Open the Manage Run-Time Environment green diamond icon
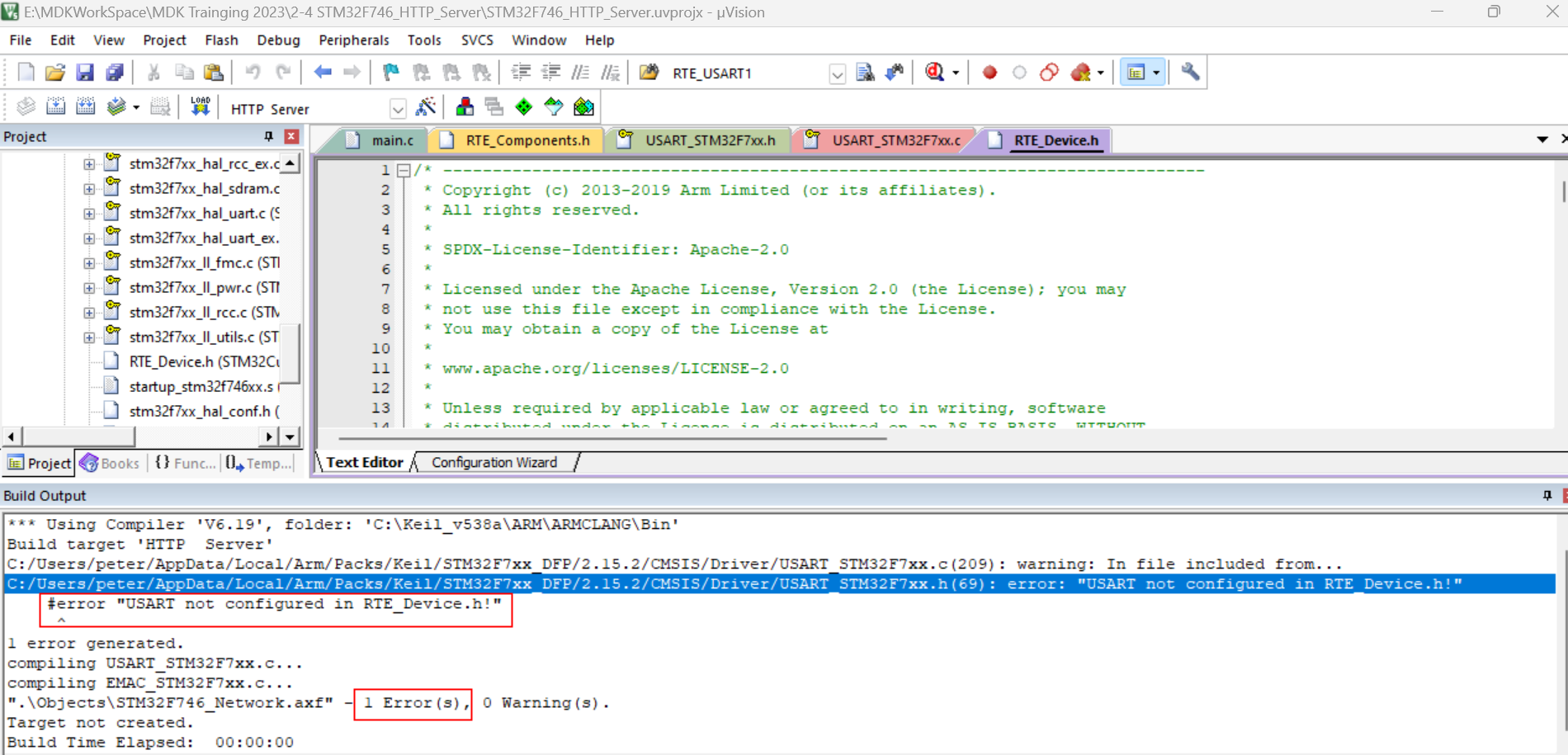Image resolution: width=1568 pixels, height=755 pixels. click(x=523, y=107)
